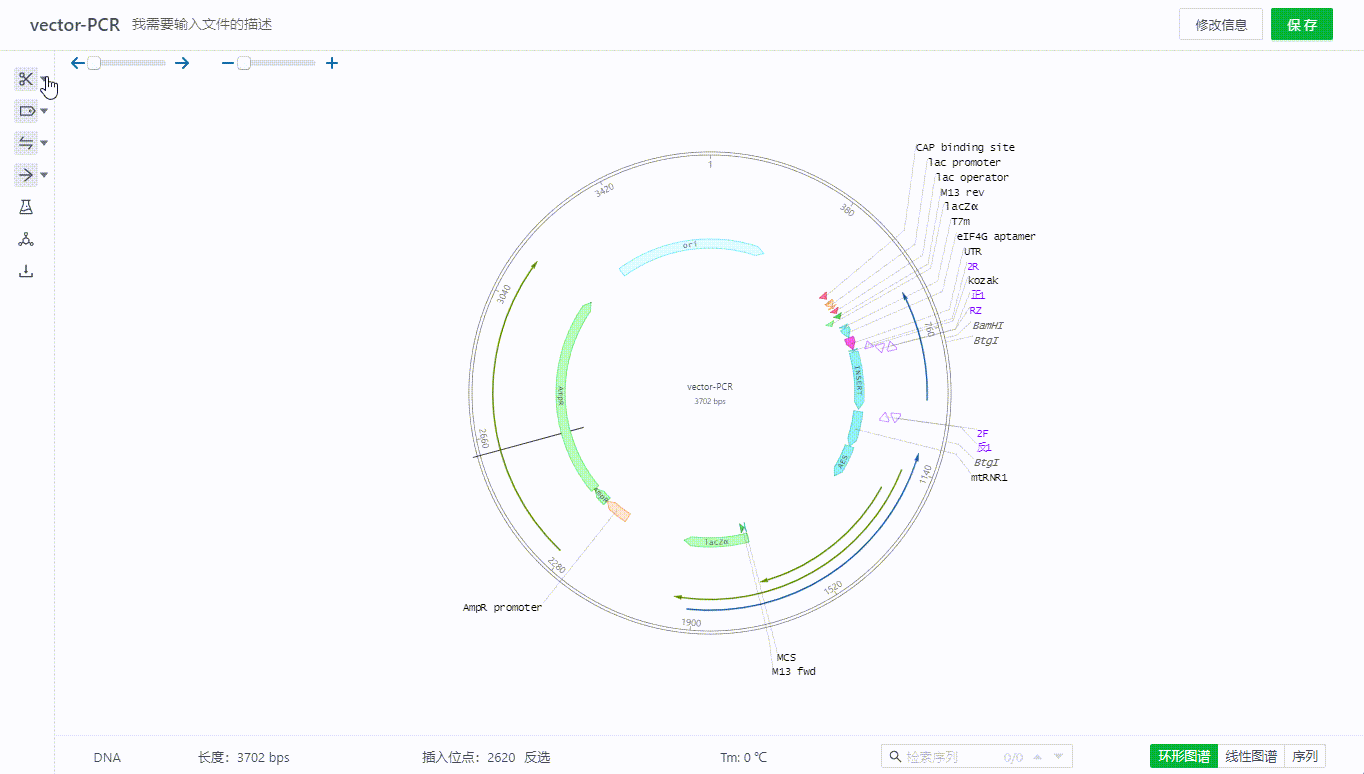Switch to the 序列 sequence view
This screenshot has height=774, width=1364.
(1305, 756)
